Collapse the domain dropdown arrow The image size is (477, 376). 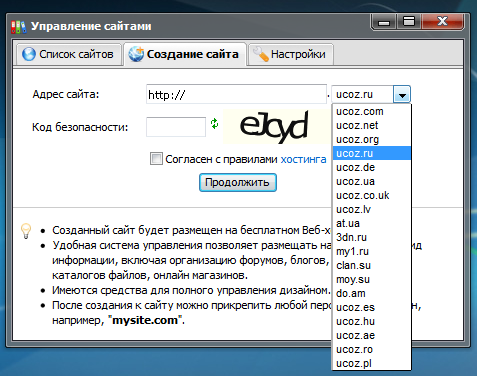pyautogui.click(x=402, y=94)
